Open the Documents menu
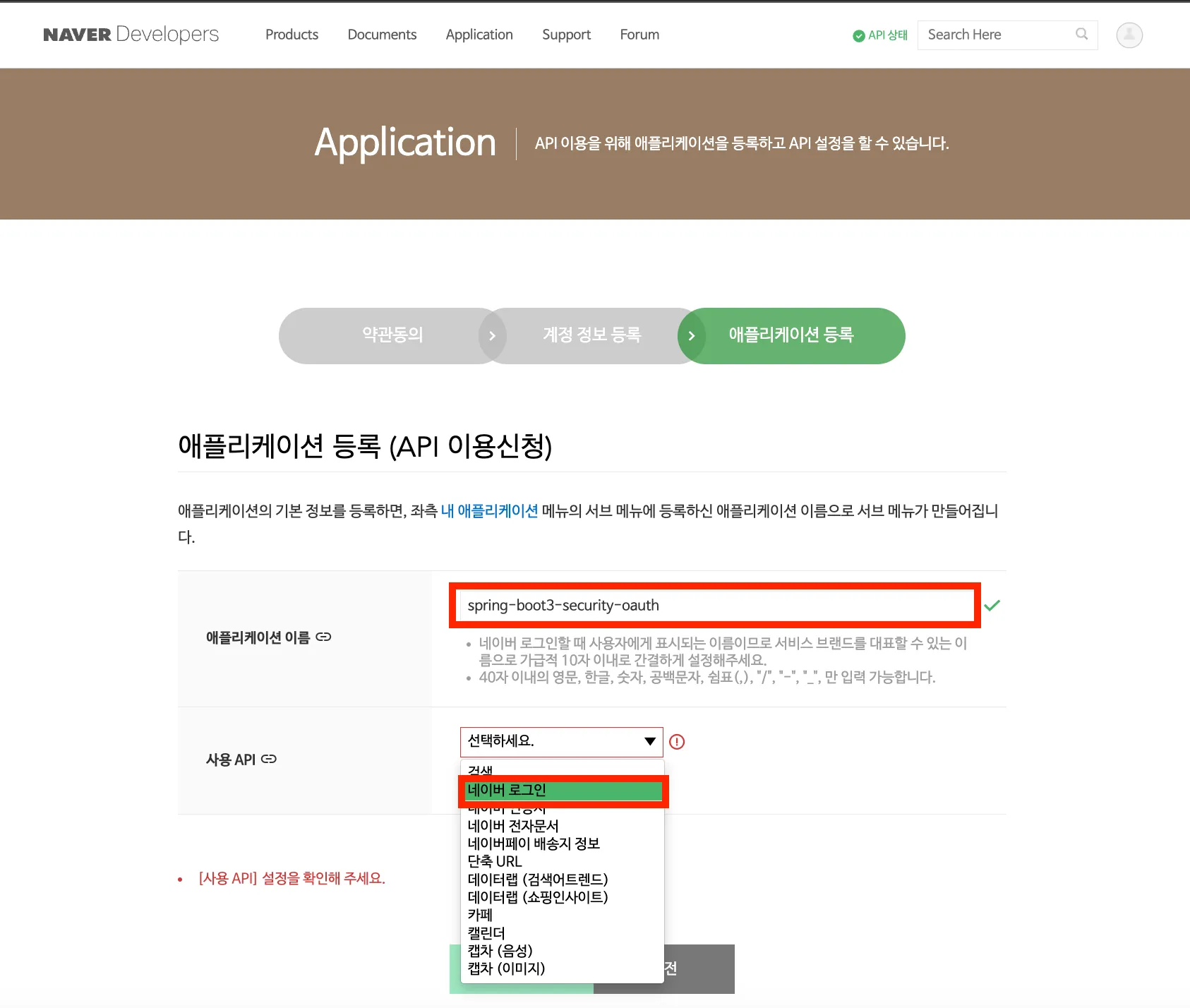The width and height of the screenshot is (1190, 1008). pyautogui.click(x=382, y=35)
